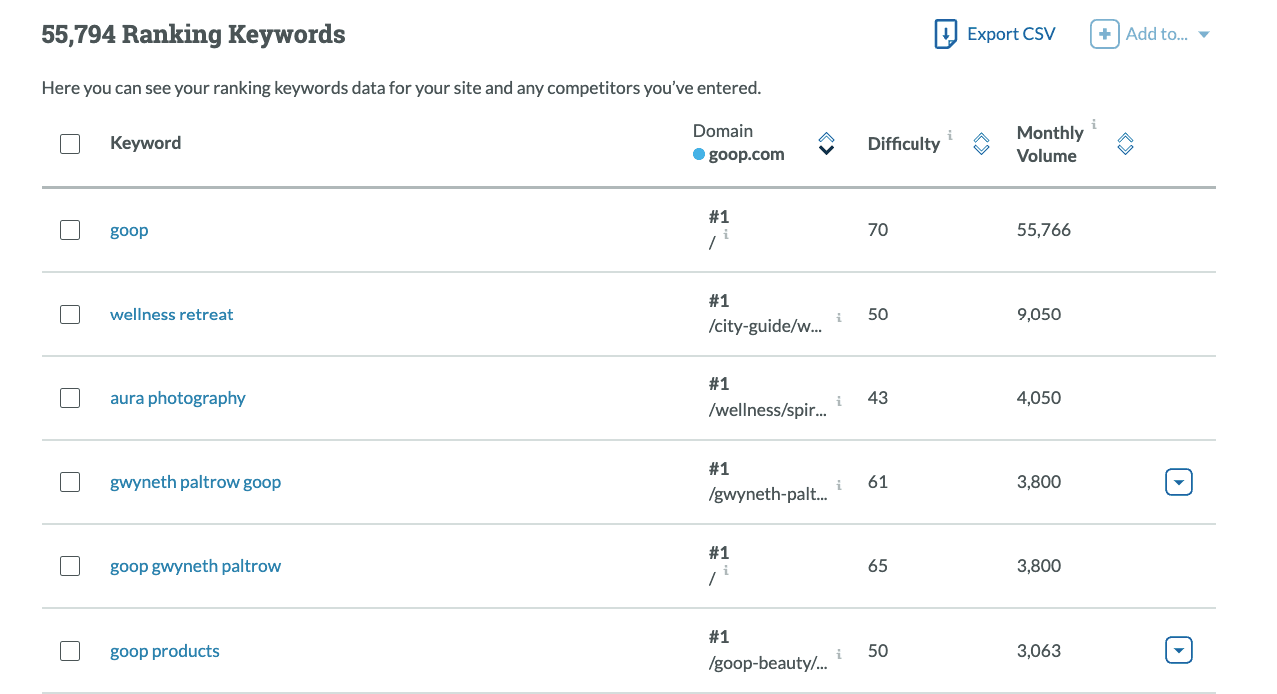Click the info icon beside Difficulty header
This screenshot has width=1277, height=694.
pos(949,136)
